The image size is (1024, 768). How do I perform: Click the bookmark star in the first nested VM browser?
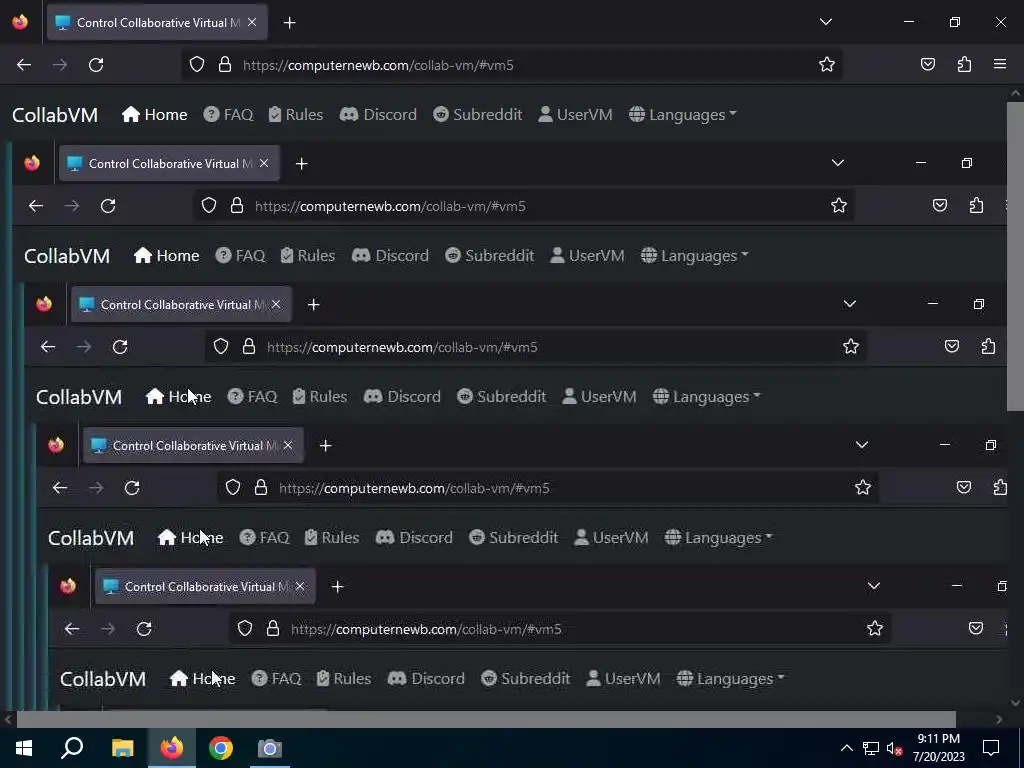pyautogui.click(x=839, y=206)
